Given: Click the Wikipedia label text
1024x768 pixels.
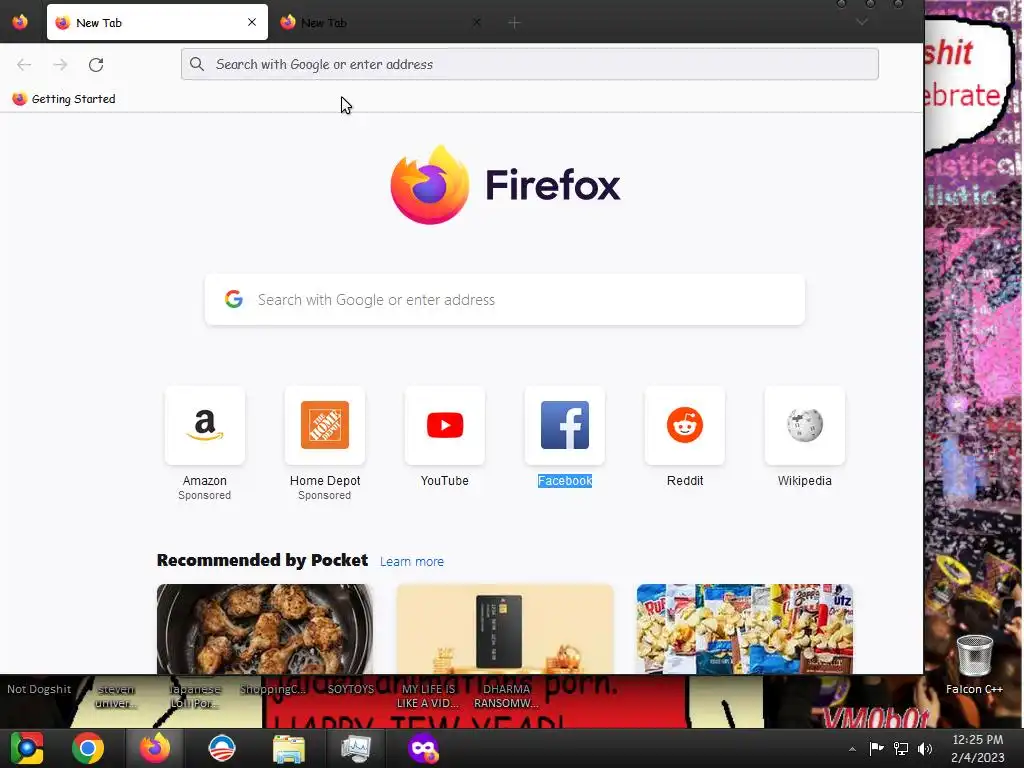Looking at the screenshot, I should [805, 481].
